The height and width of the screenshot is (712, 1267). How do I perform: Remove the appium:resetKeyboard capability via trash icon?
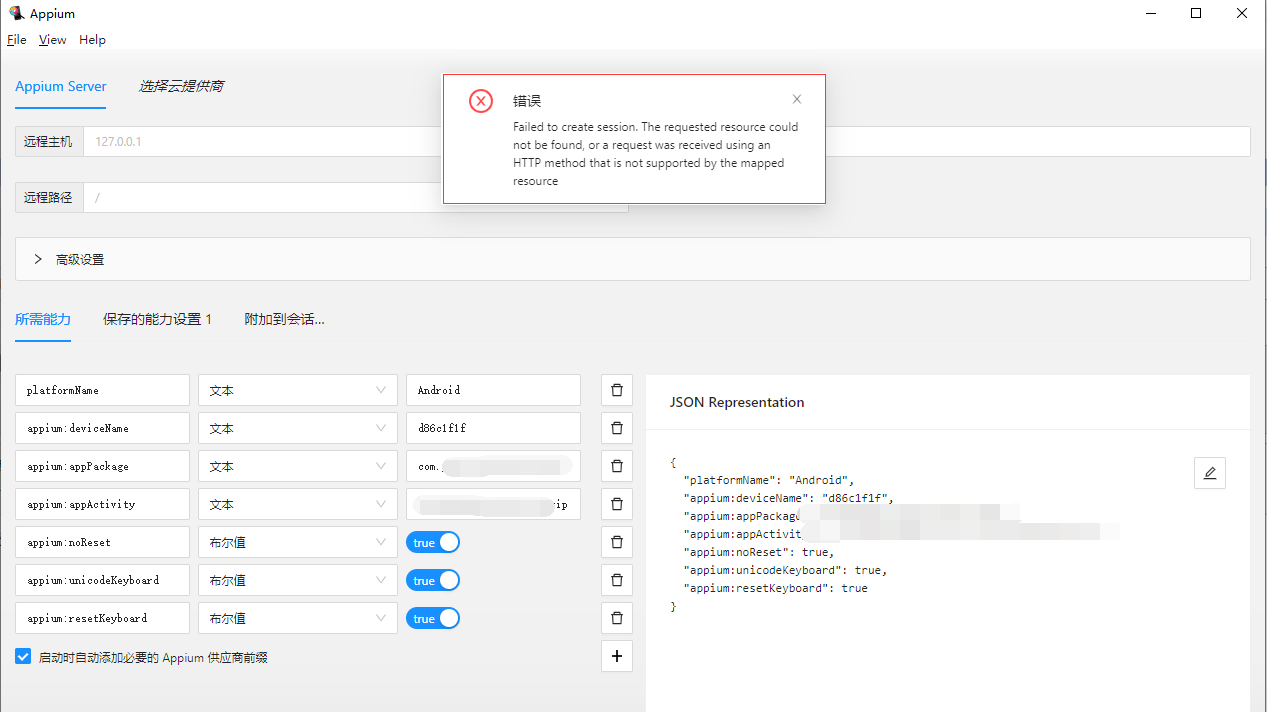coord(616,618)
